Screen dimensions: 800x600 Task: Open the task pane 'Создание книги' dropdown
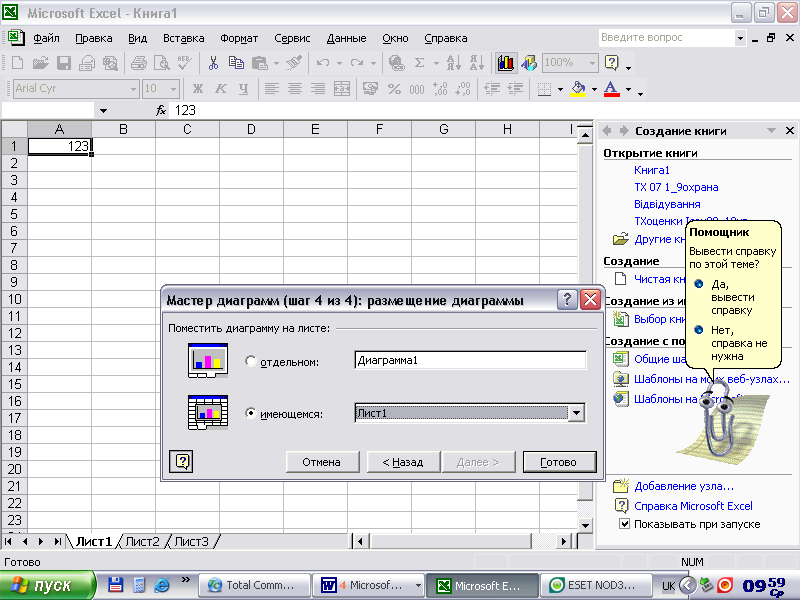click(x=771, y=131)
